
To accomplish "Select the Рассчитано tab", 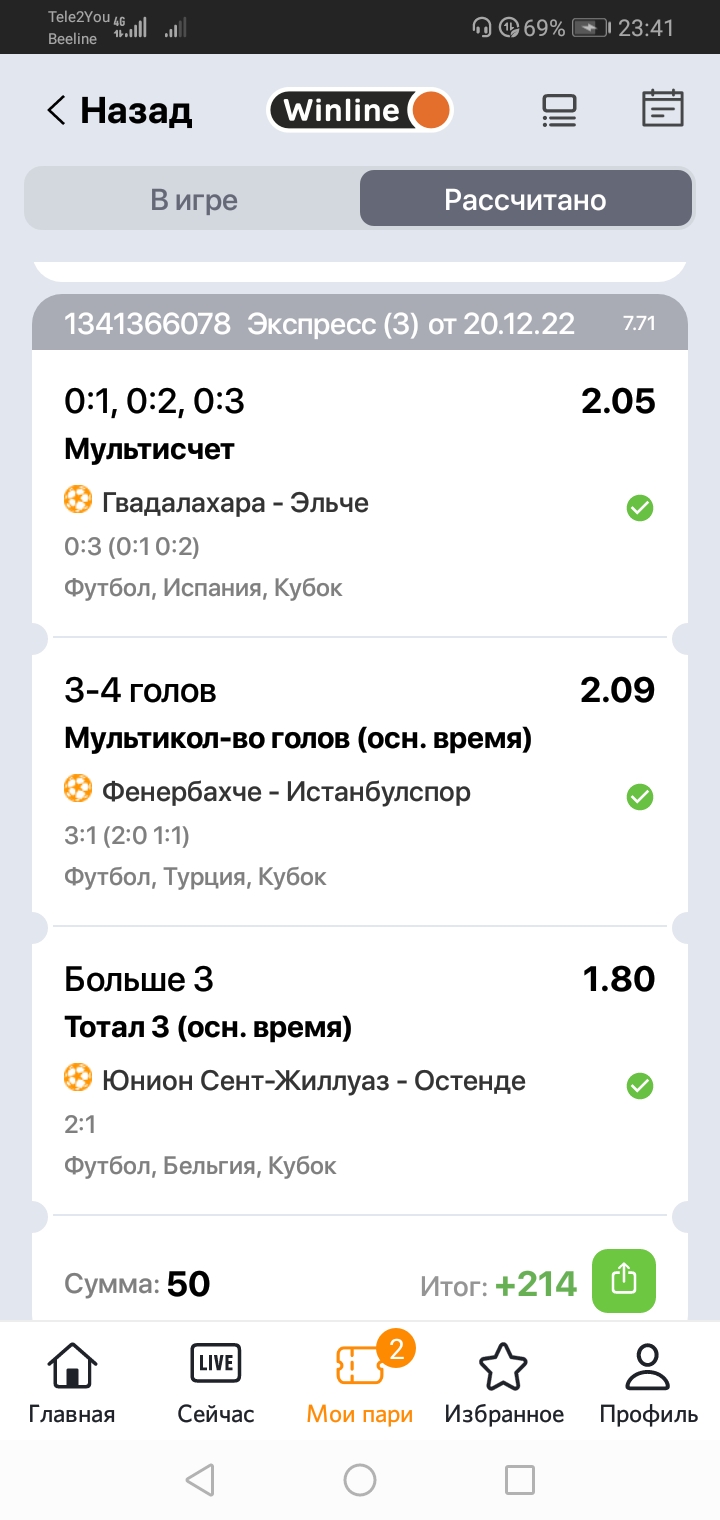I will tap(525, 200).
